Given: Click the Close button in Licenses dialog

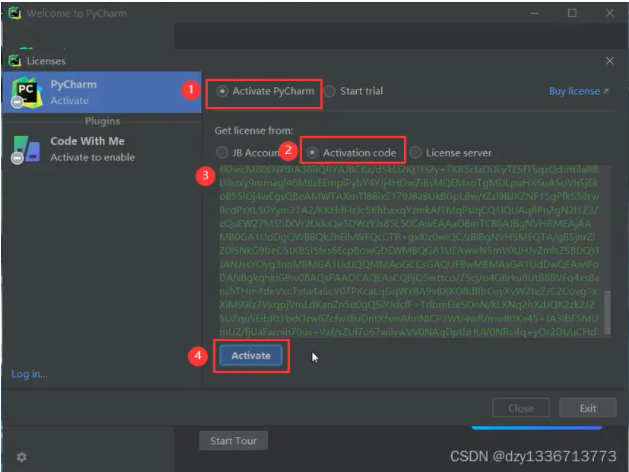Looking at the screenshot, I should coord(521,408).
